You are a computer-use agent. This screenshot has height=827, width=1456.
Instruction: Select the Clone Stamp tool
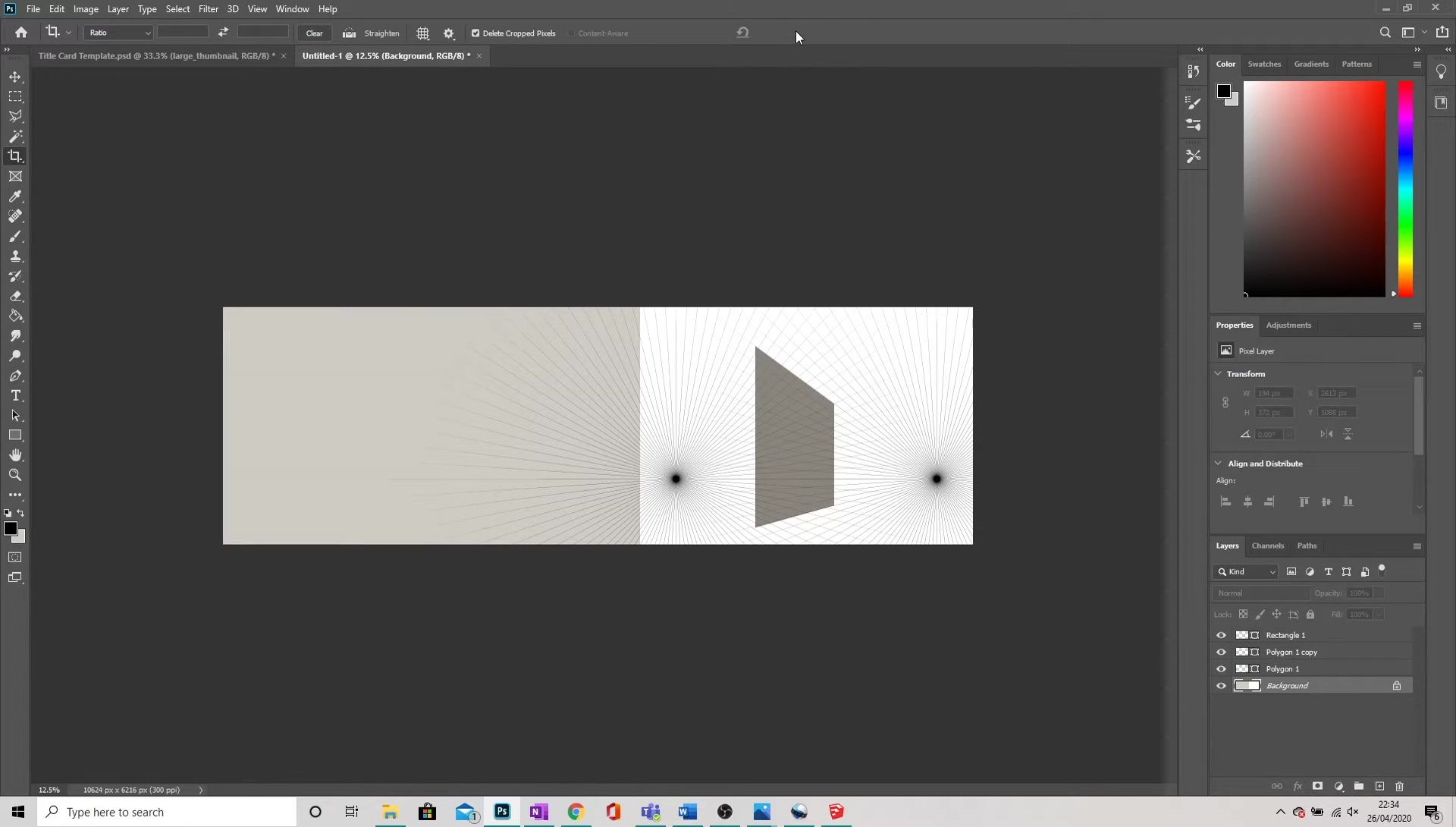coord(15,256)
